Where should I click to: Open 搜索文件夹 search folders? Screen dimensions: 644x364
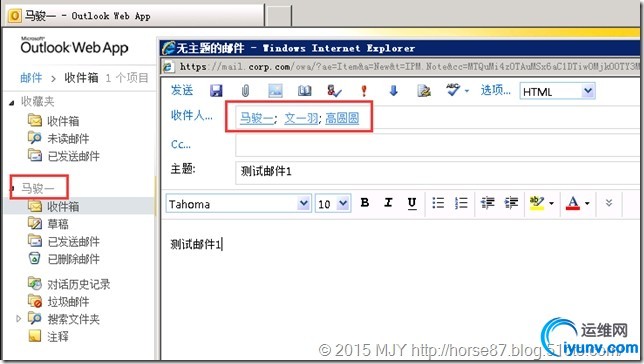(x=74, y=319)
